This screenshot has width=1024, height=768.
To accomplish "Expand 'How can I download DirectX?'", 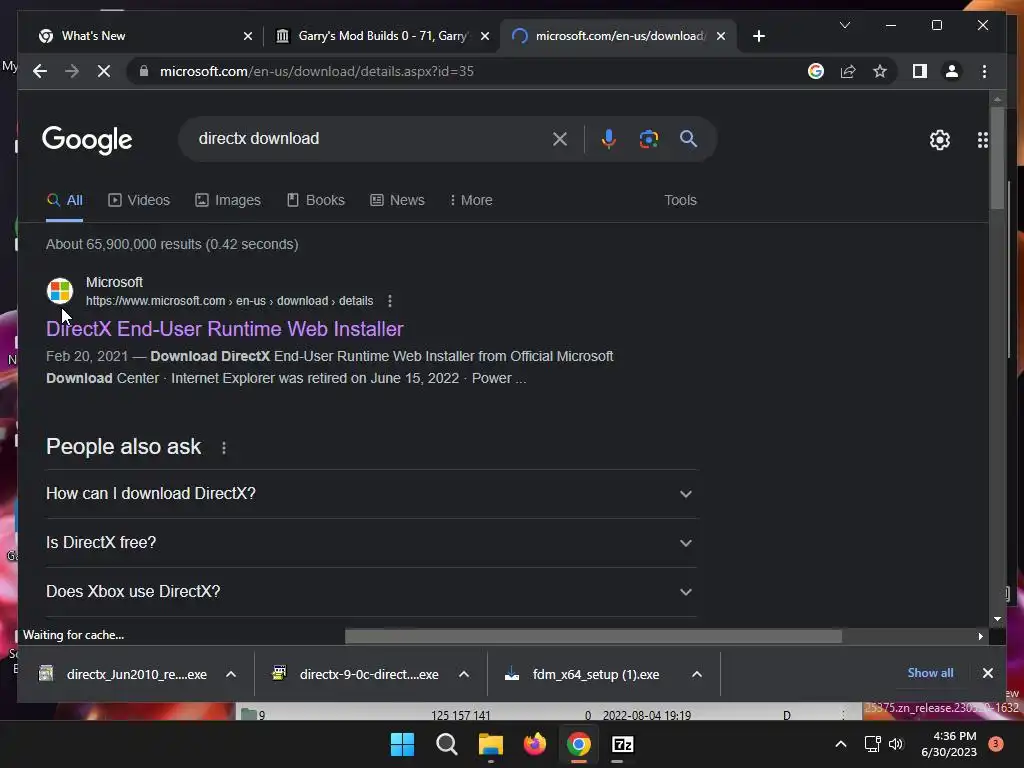I will [x=372, y=494].
